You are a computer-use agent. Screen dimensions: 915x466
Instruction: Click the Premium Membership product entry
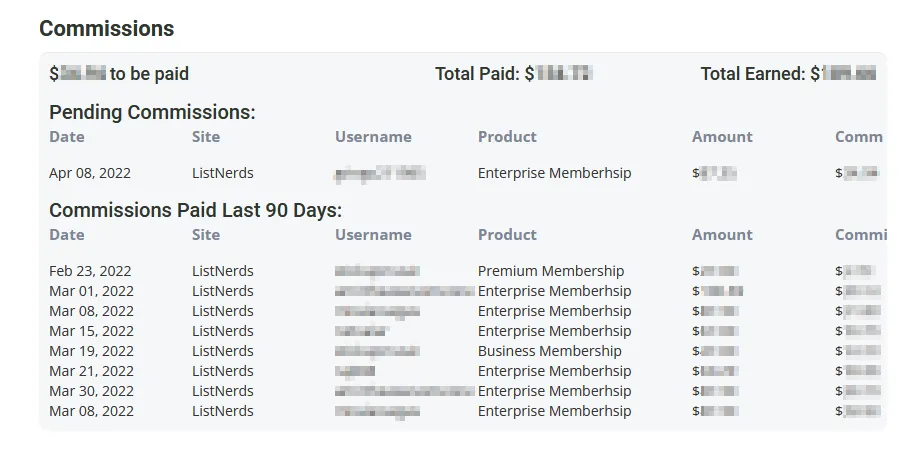tap(551, 271)
